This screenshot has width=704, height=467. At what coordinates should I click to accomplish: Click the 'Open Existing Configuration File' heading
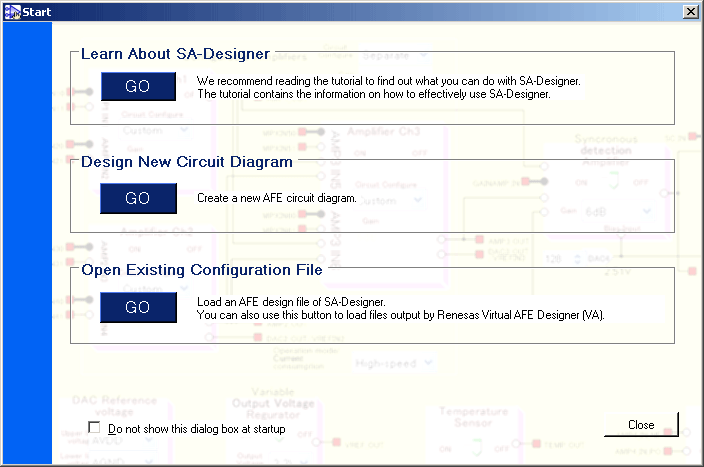click(202, 270)
